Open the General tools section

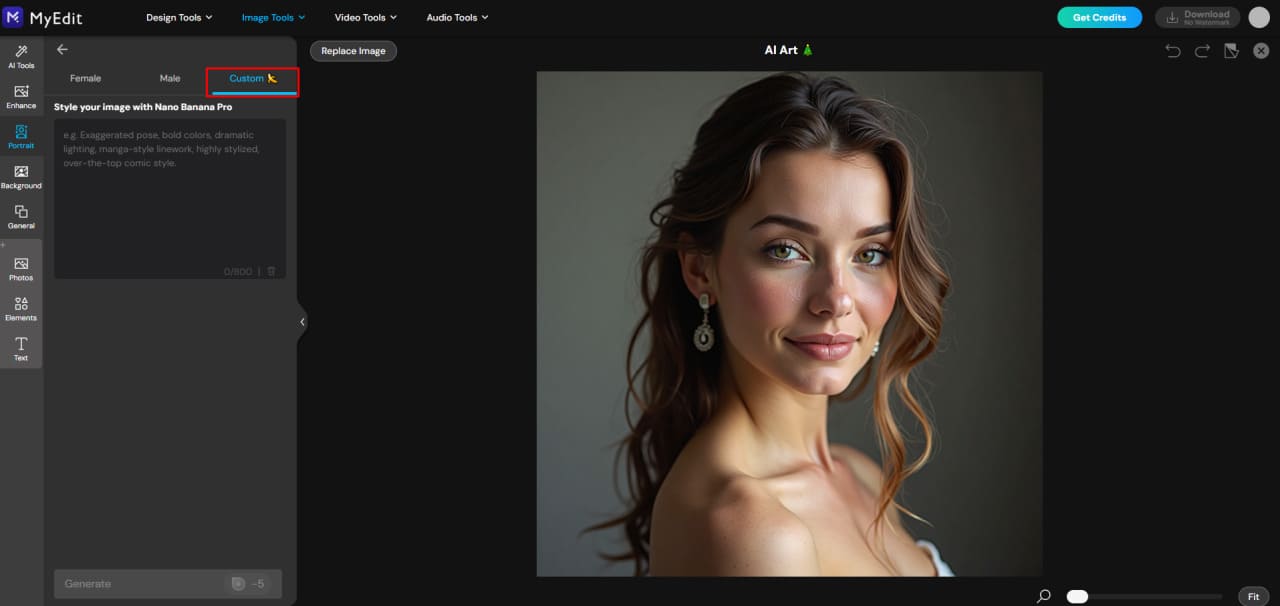coord(21,217)
